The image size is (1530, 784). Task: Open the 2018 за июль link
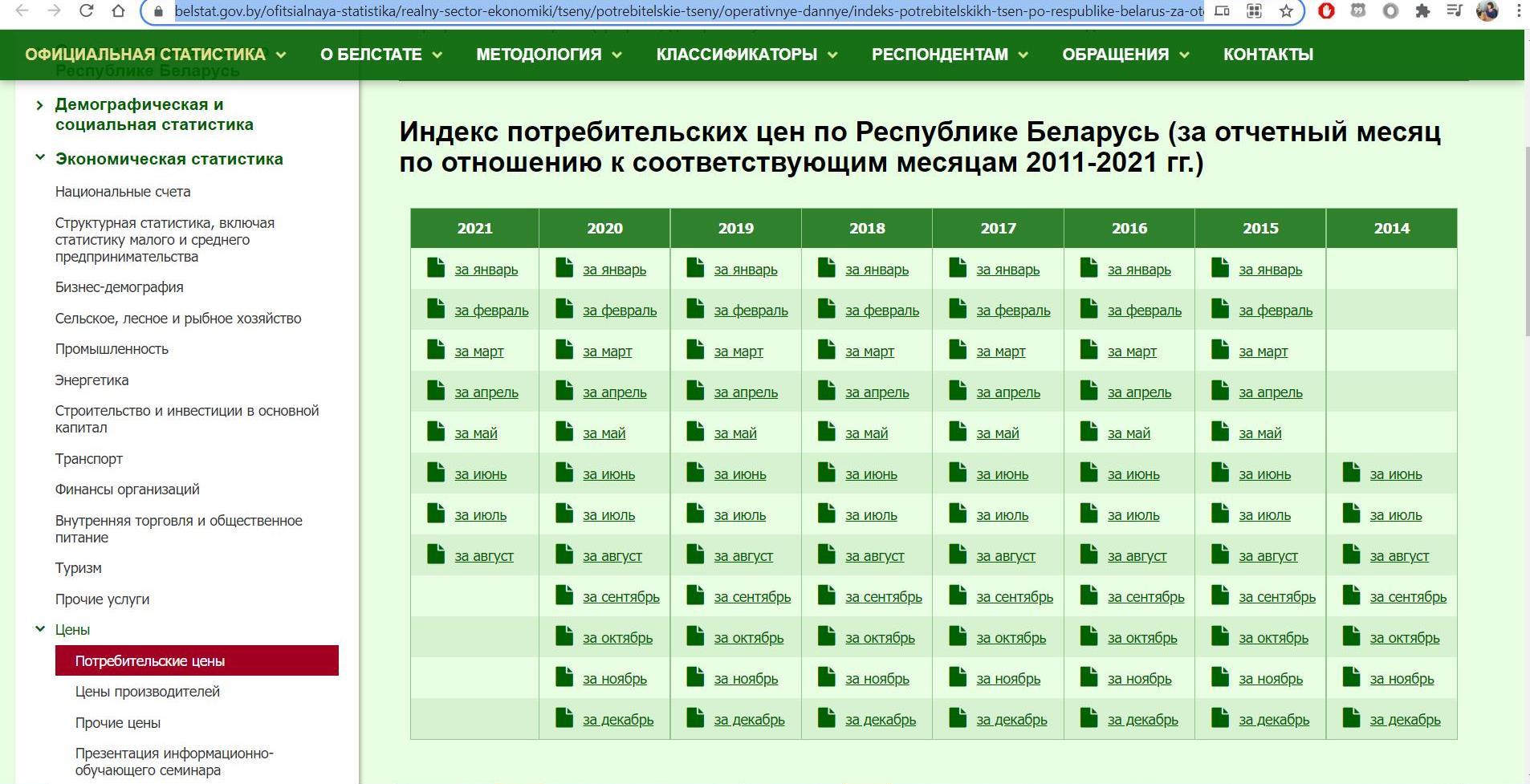point(871,515)
